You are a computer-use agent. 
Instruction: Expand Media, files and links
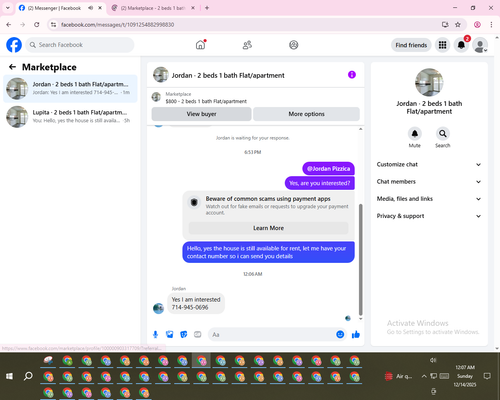click(x=429, y=199)
